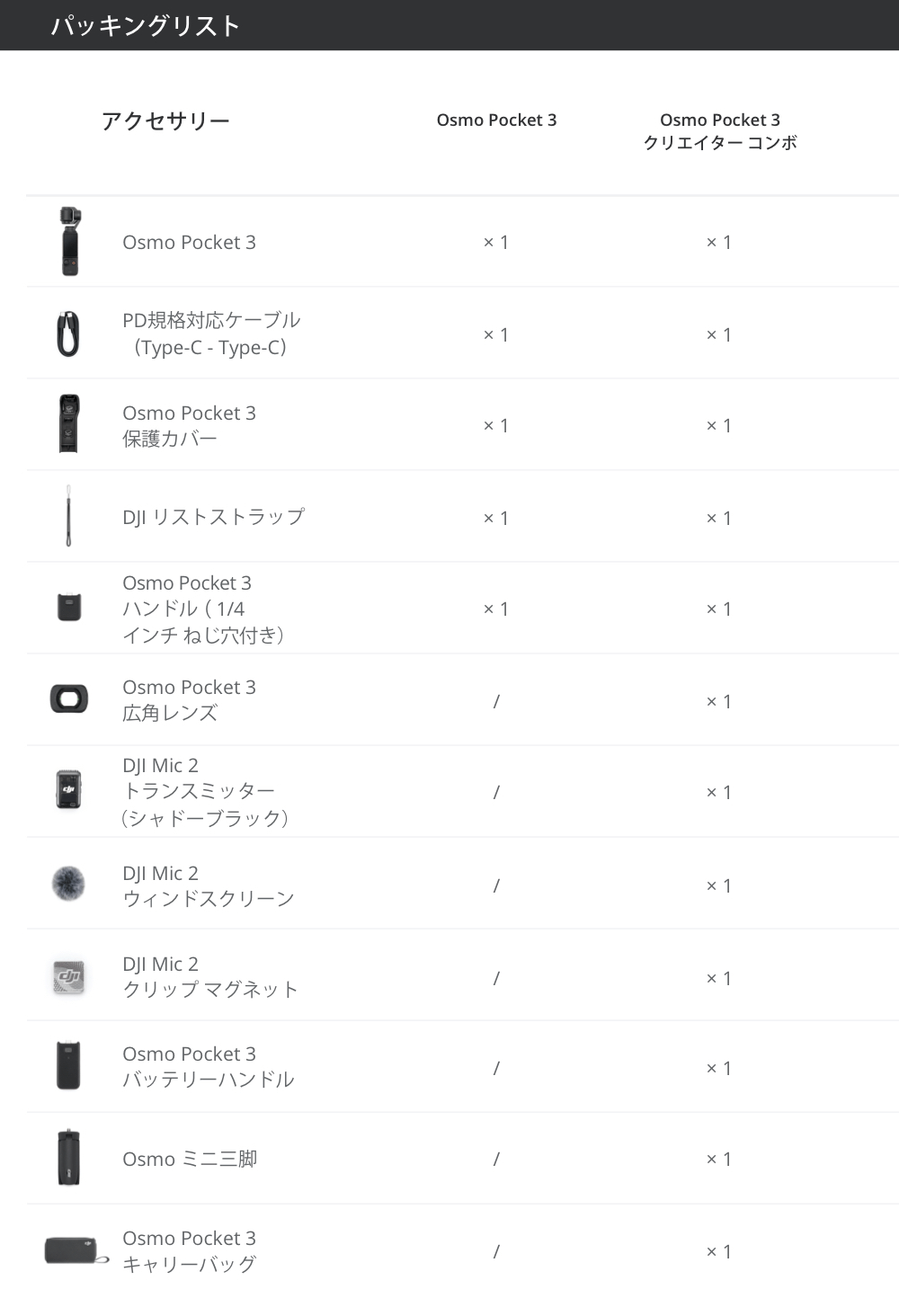The height and width of the screenshot is (1316, 899).
Task: Select the Osmo Pocket 3 handle icon
Action: pos(69,607)
